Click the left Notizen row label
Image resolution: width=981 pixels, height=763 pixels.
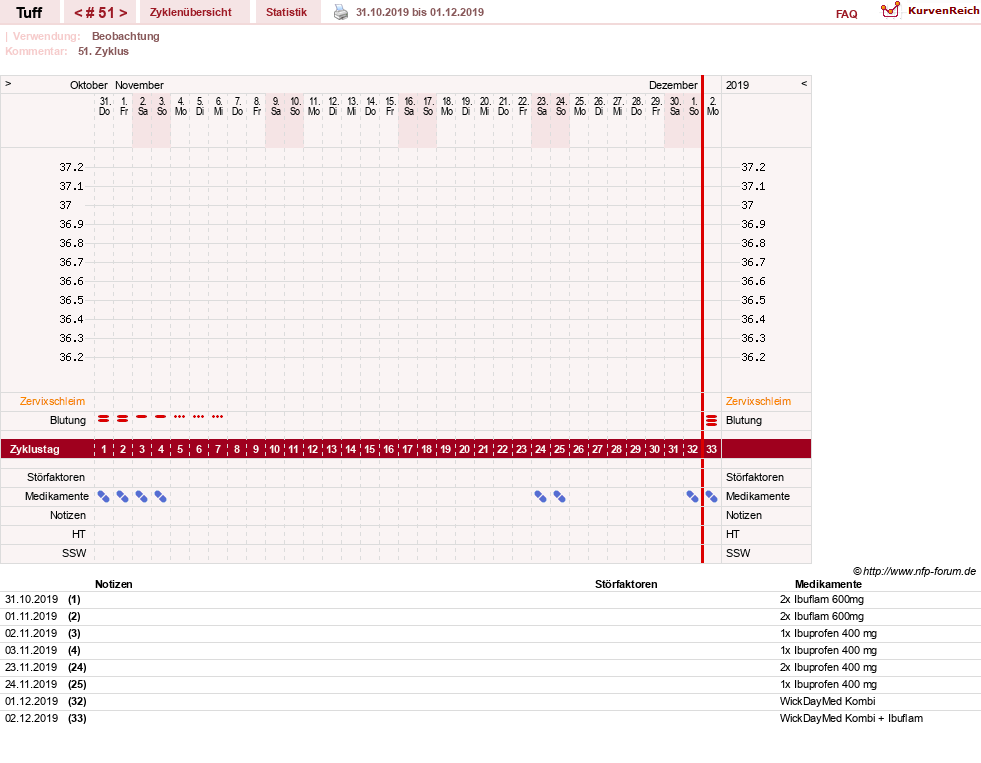(x=68, y=515)
